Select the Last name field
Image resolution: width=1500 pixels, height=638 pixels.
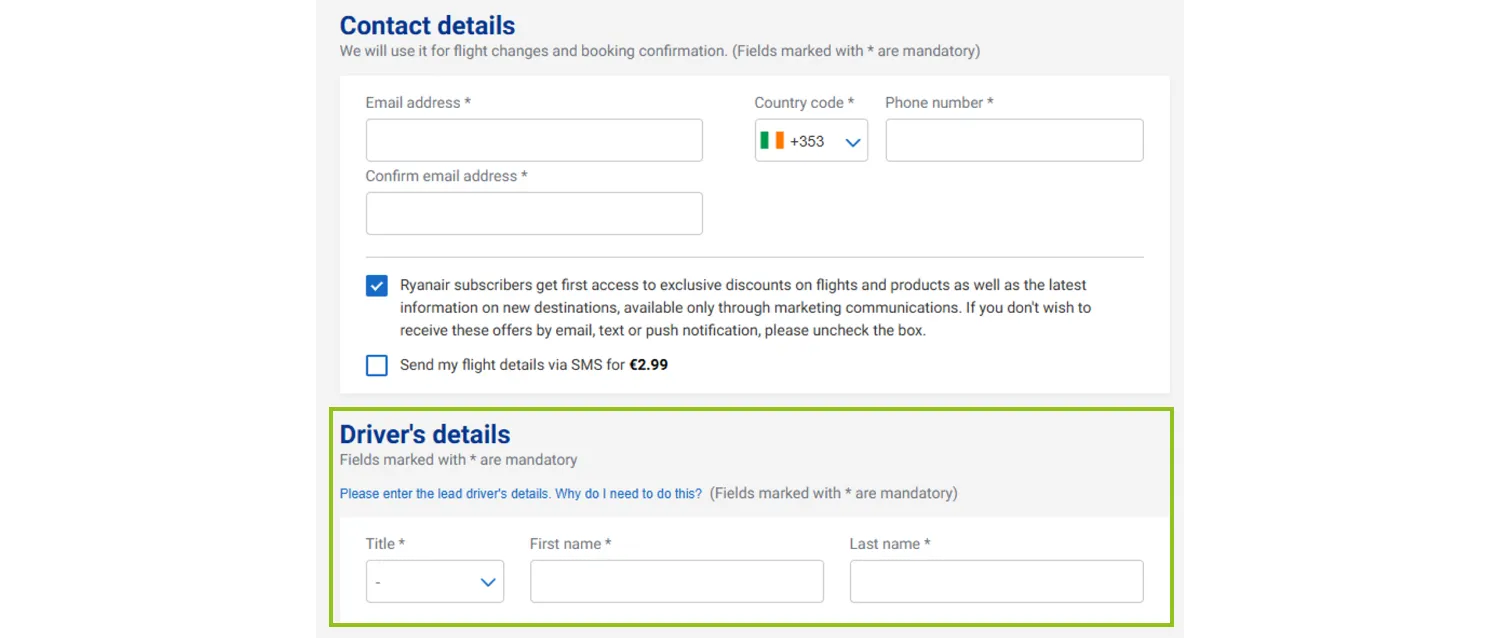click(x=995, y=581)
